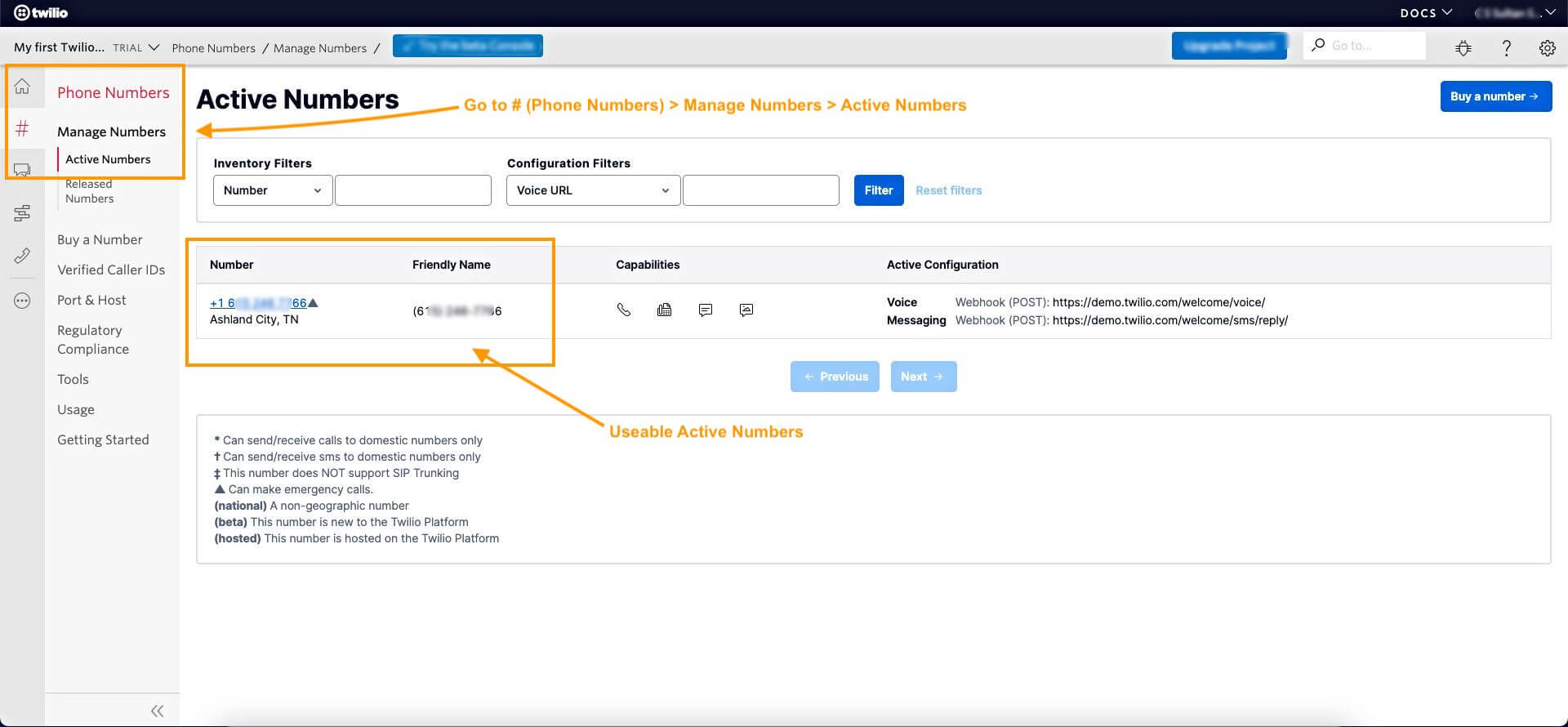Click the SMS capability icon
The image size is (1568, 727).
[x=706, y=310]
